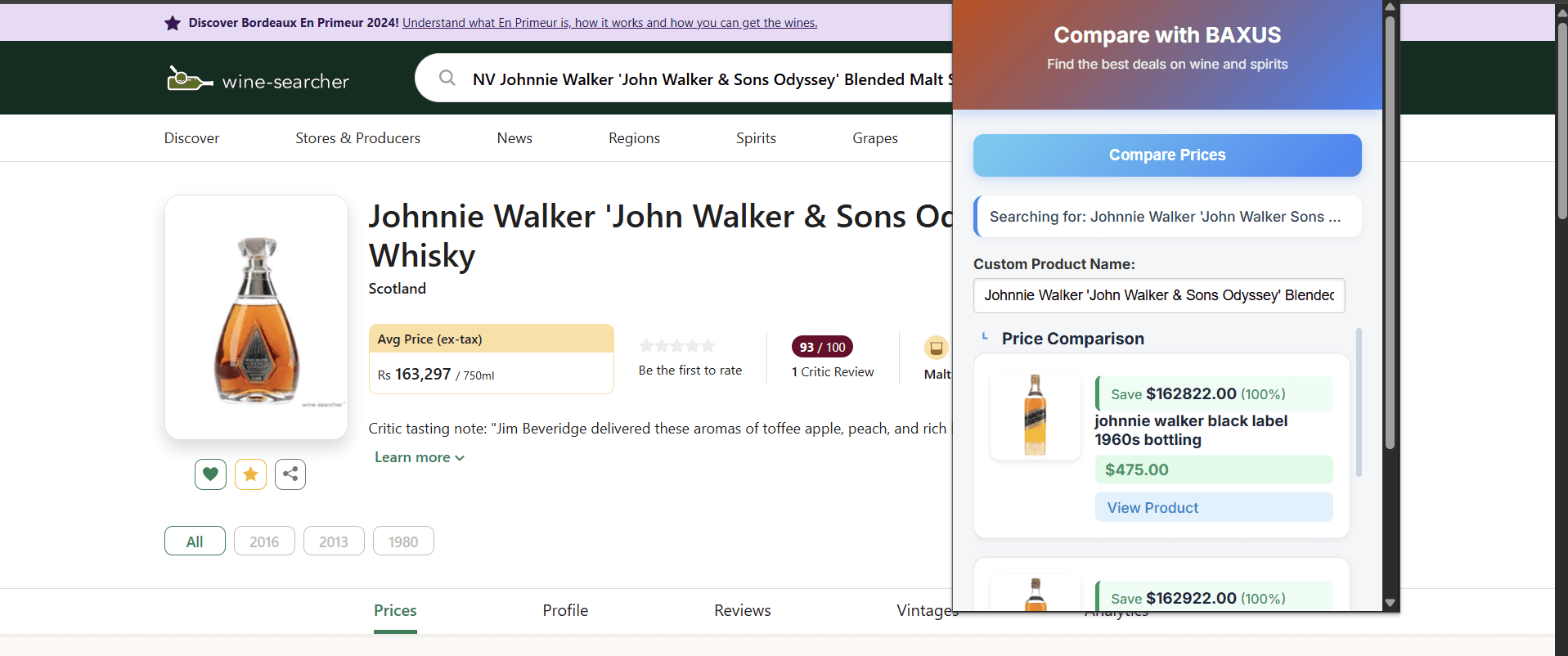The height and width of the screenshot is (656, 1568).
Task: Open the Spirits navigation menu
Action: click(x=756, y=138)
